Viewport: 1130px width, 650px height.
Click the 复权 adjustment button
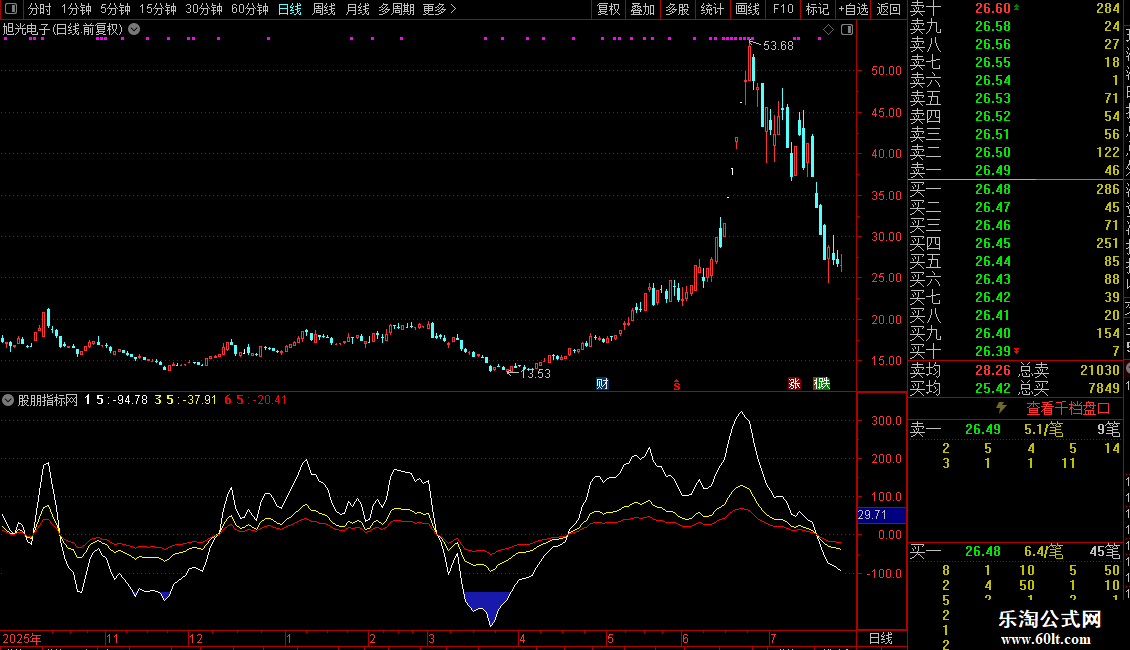(x=608, y=9)
